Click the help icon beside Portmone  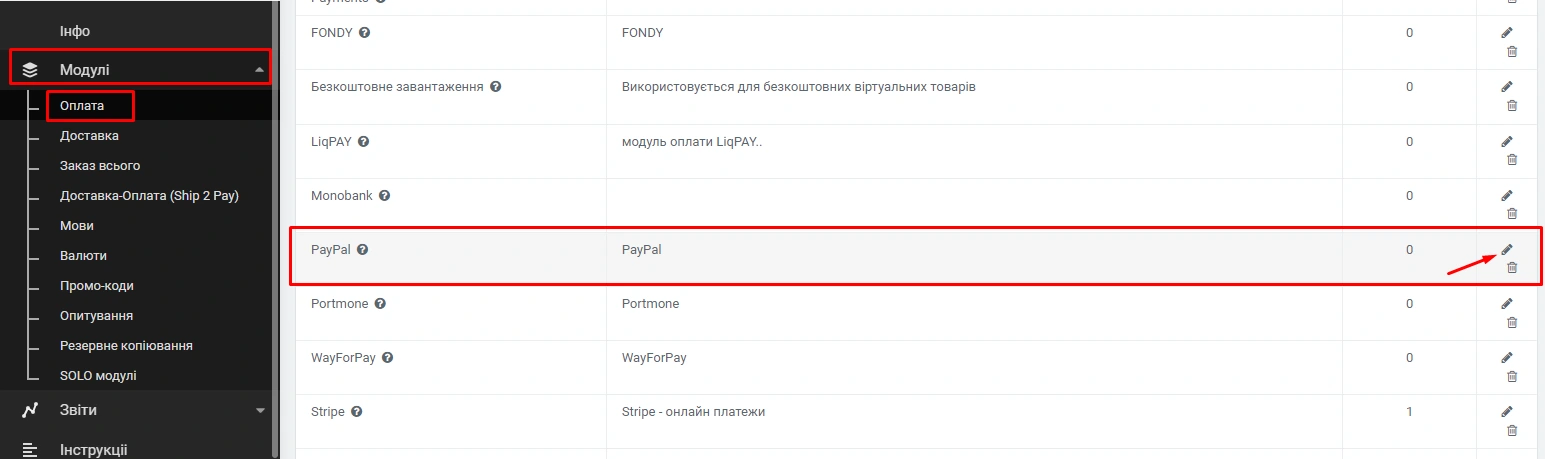click(380, 303)
